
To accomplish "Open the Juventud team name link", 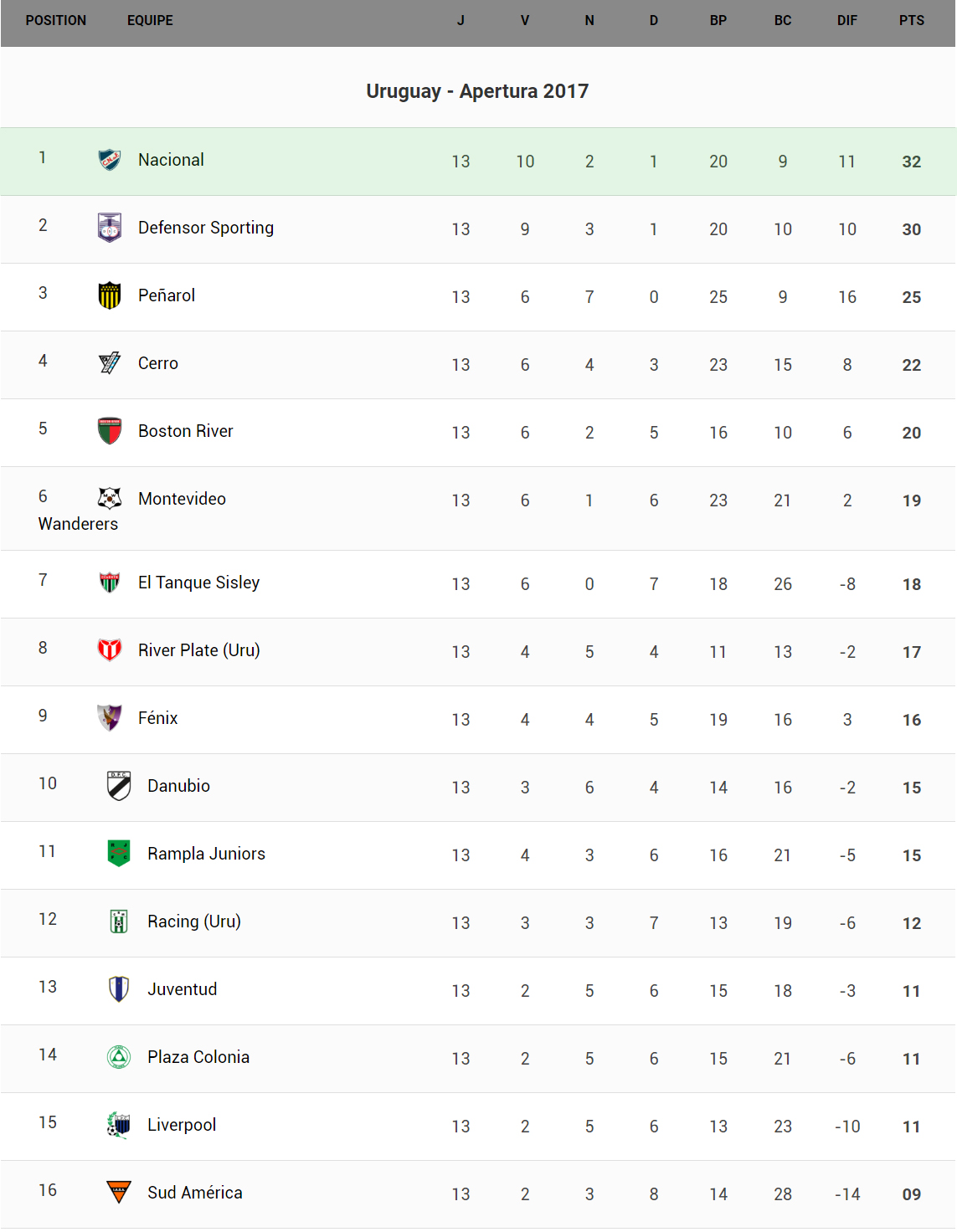I will (182, 989).
